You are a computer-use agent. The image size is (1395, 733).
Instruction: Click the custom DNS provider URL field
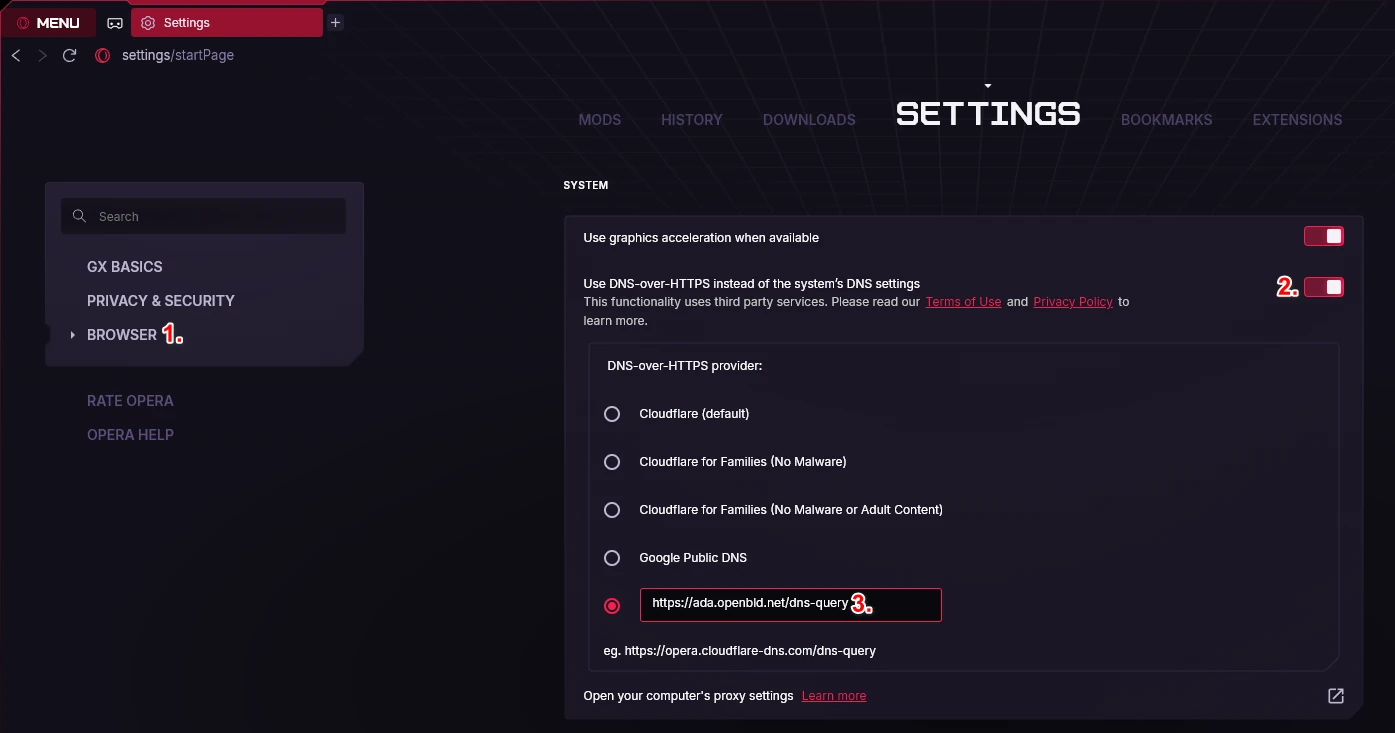coord(790,605)
